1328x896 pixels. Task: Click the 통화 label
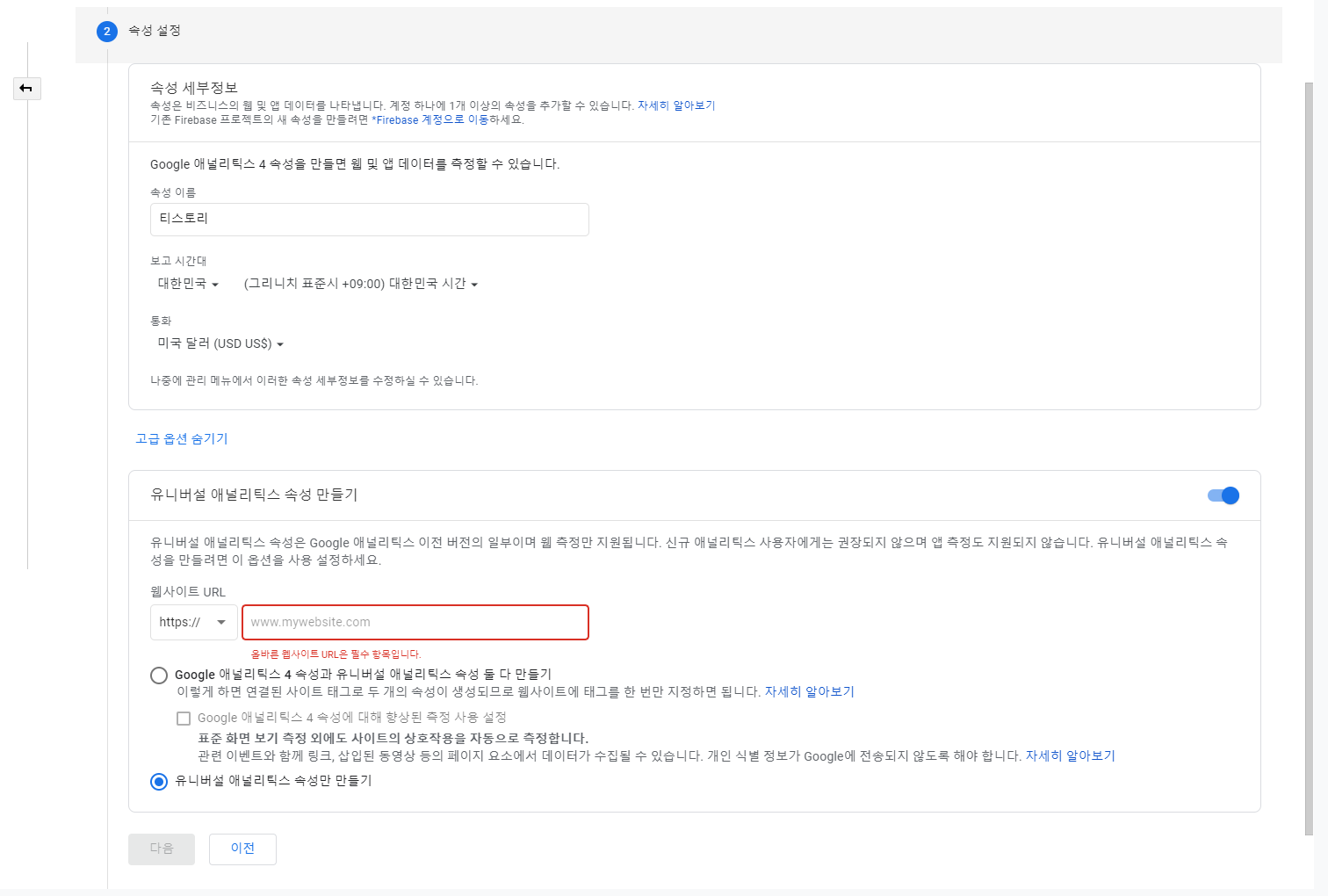pyautogui.click(x=161, y=321)
